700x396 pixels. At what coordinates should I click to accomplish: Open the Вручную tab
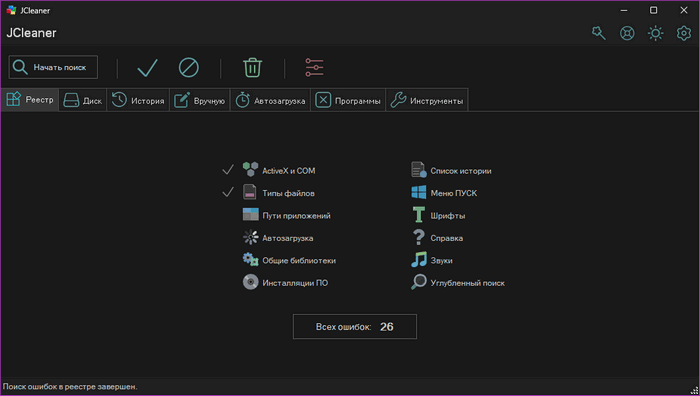(x=200, y=100)
